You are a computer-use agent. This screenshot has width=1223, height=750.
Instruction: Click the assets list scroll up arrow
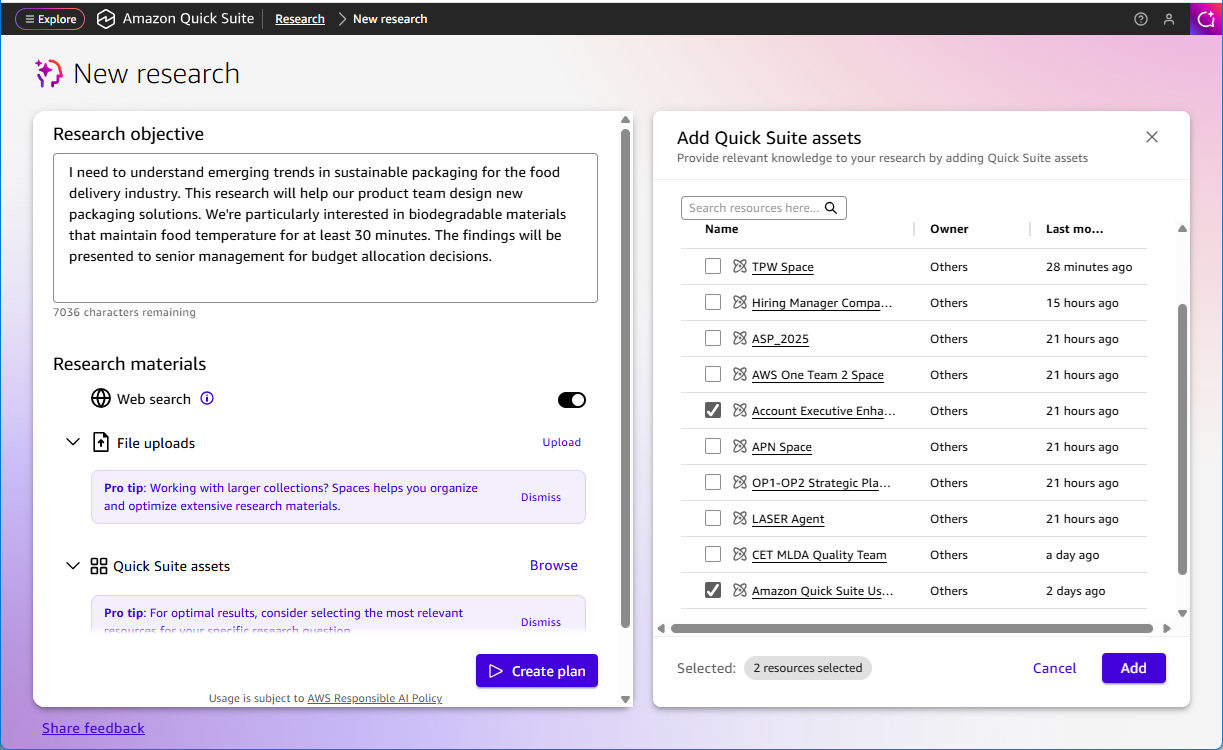point(1183,229)
